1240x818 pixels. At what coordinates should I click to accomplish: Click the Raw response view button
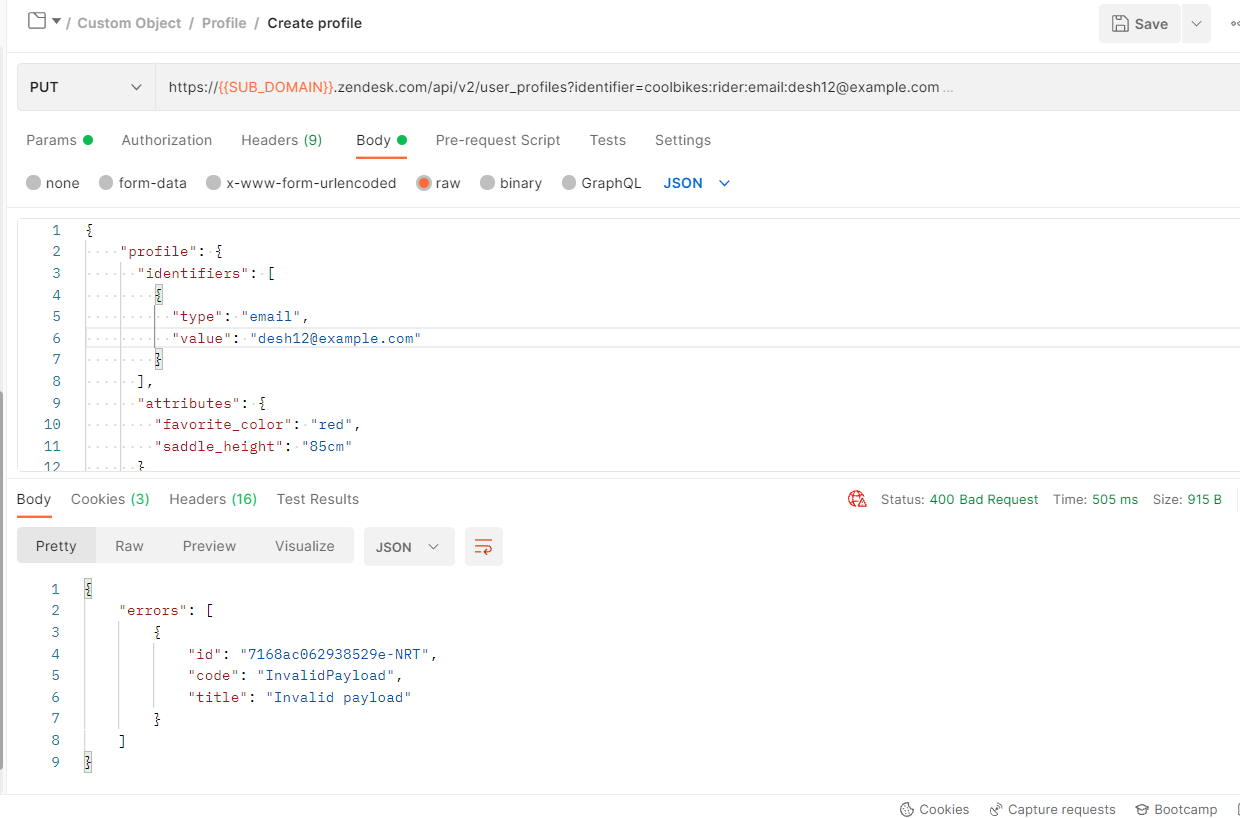pos(129,546)
